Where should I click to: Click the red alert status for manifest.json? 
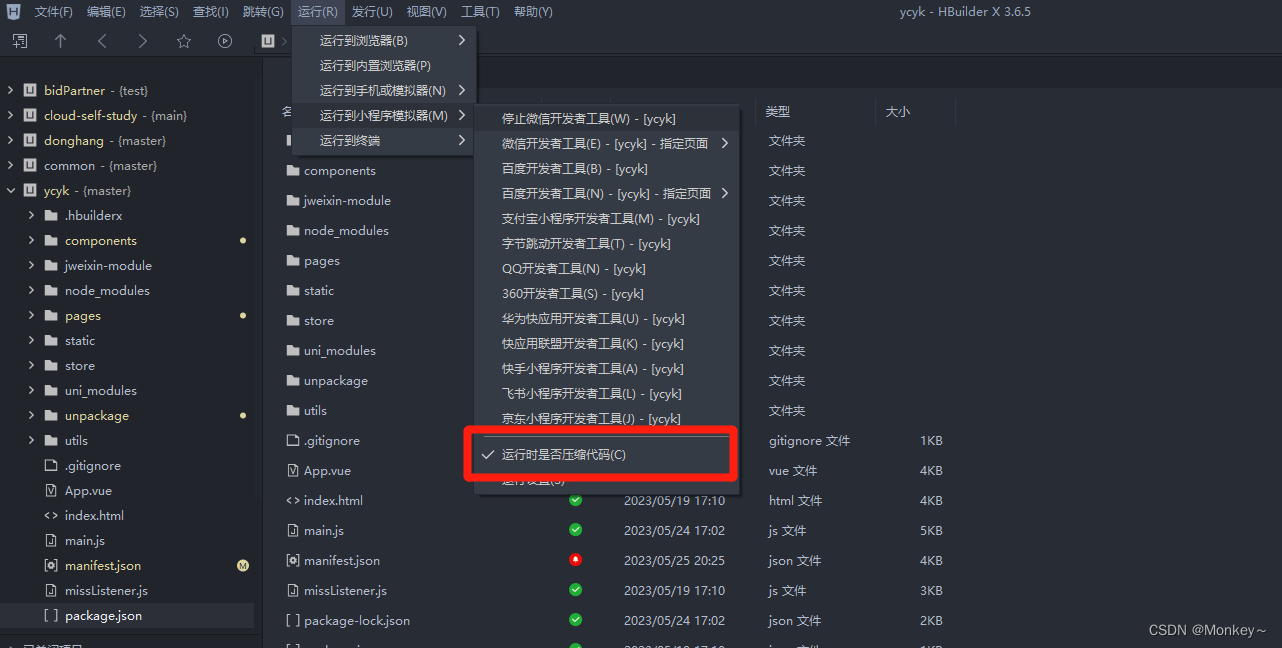[575, 560]
